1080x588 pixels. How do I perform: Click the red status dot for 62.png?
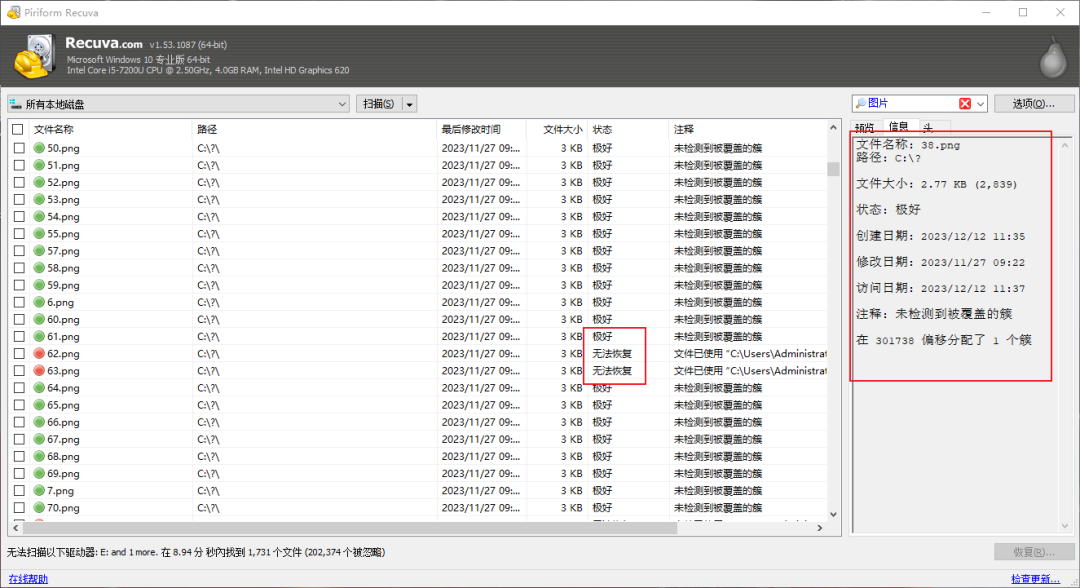(x=39, y=353)
